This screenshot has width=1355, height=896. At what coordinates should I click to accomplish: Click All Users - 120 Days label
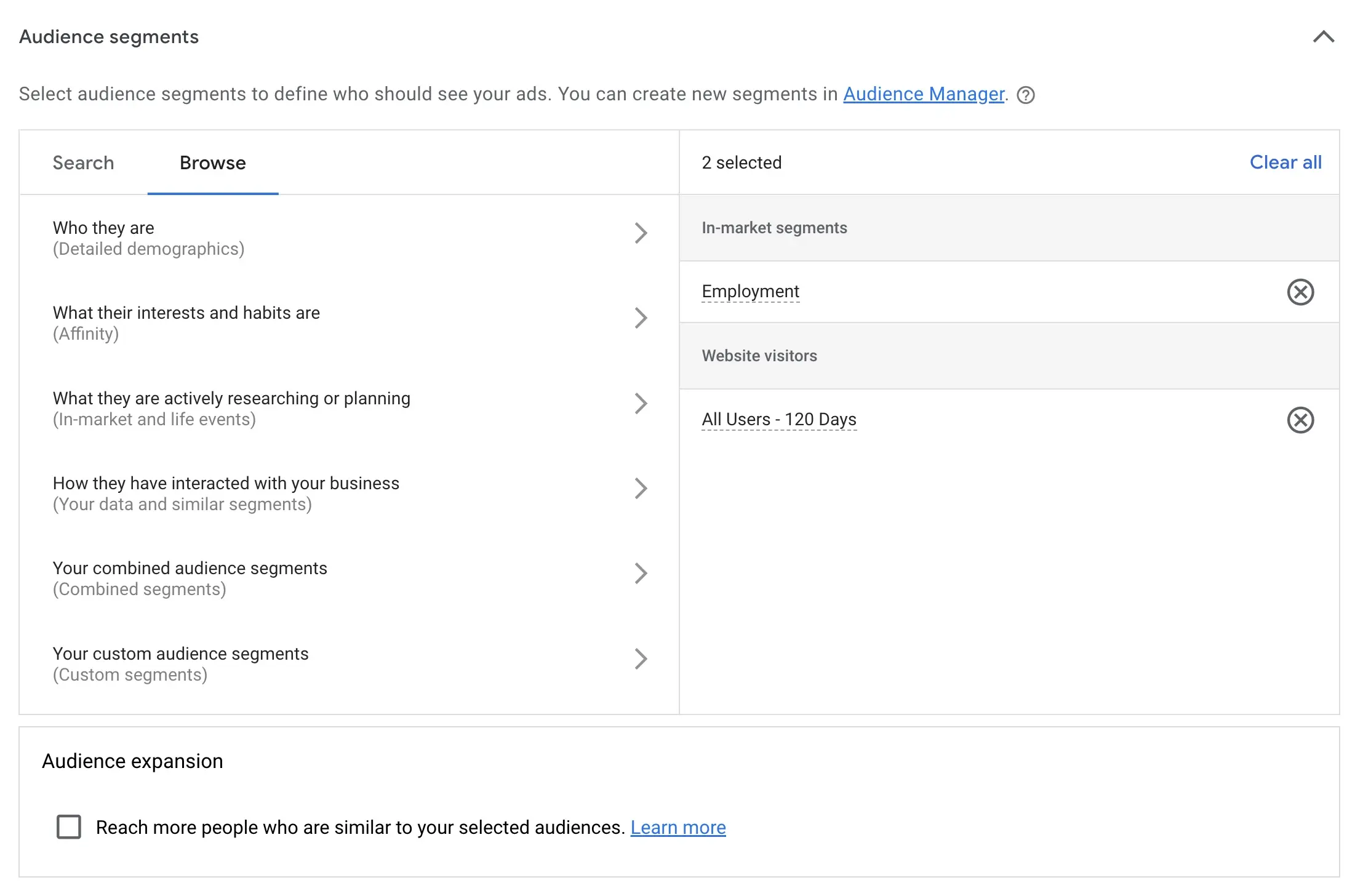[779, 419]
